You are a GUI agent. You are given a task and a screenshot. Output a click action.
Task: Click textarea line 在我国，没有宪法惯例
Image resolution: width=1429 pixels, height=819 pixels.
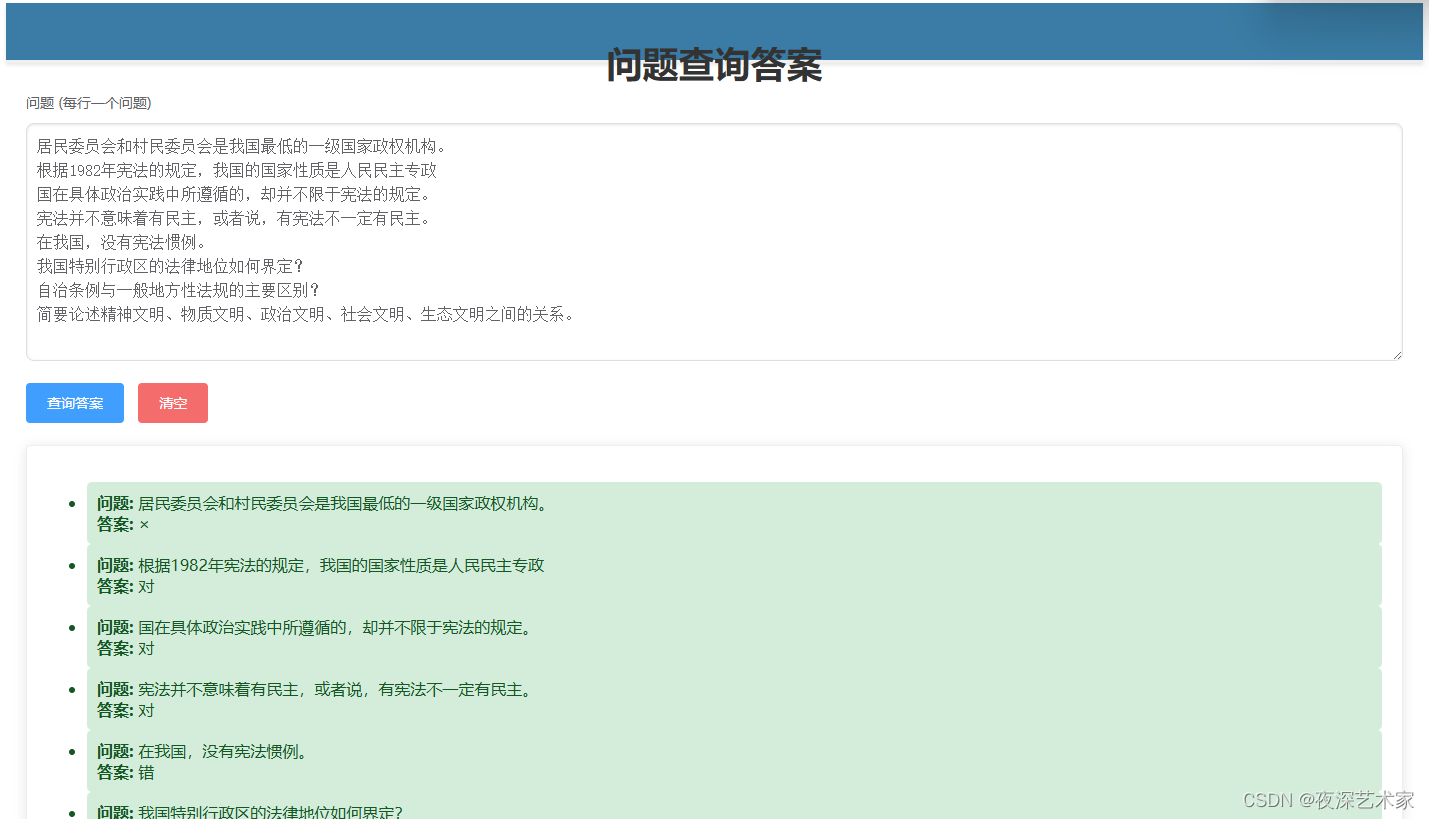pyautogui.click(x=122, y=243)
